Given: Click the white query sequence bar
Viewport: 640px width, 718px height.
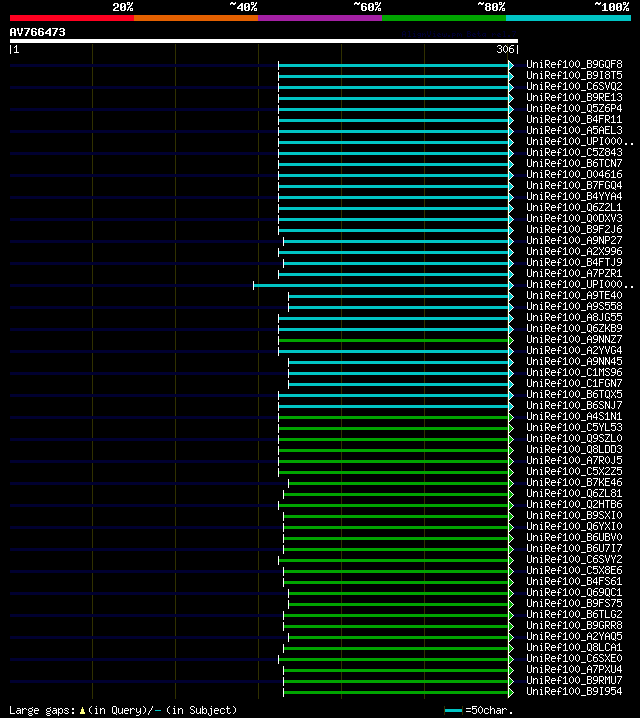Looking at the screenshot, I should (x=264, y=41).
